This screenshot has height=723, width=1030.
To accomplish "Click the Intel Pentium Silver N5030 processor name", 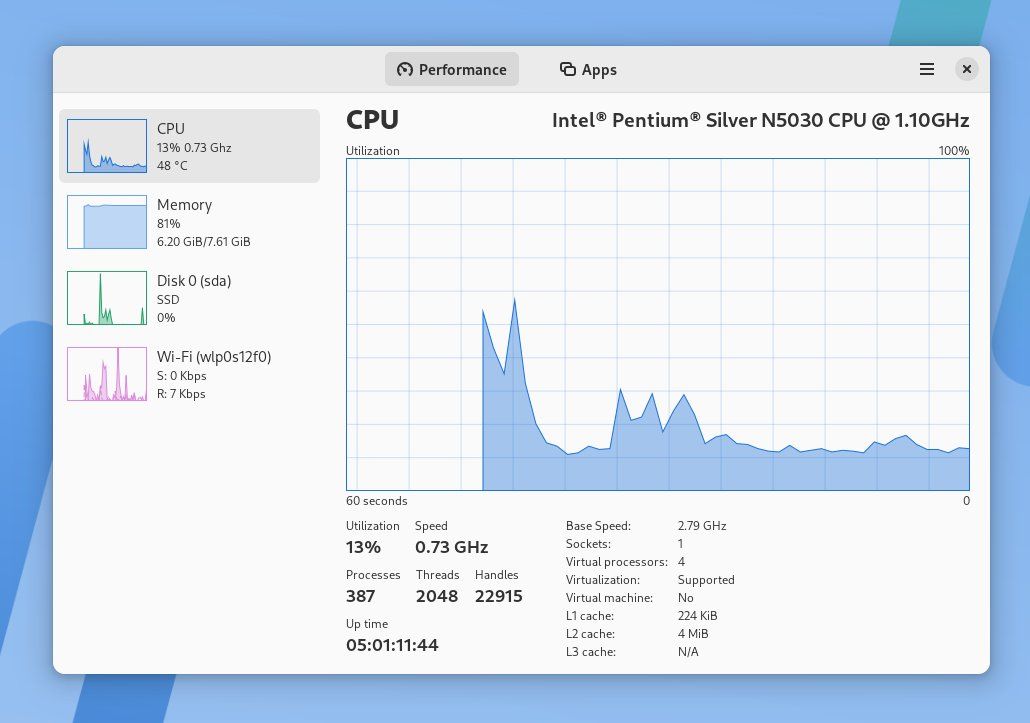I will 760,120.
